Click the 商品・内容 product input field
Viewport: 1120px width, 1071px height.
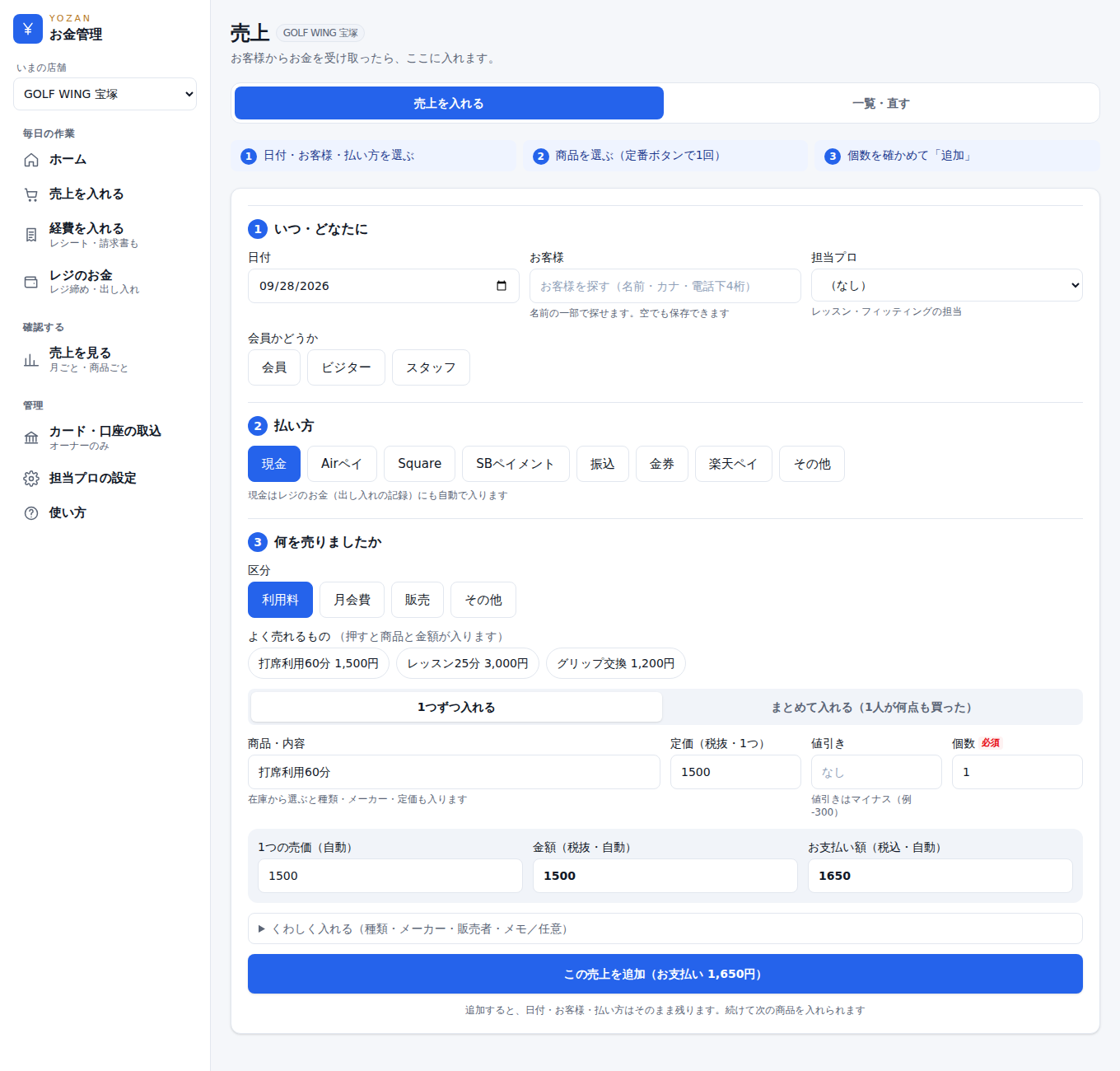(454, 772)
